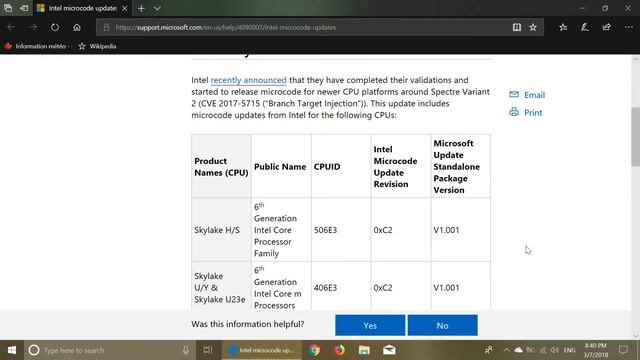Add notes with pen icon
This screenshot has height=360, width=640.
click(x=585, y=27)
